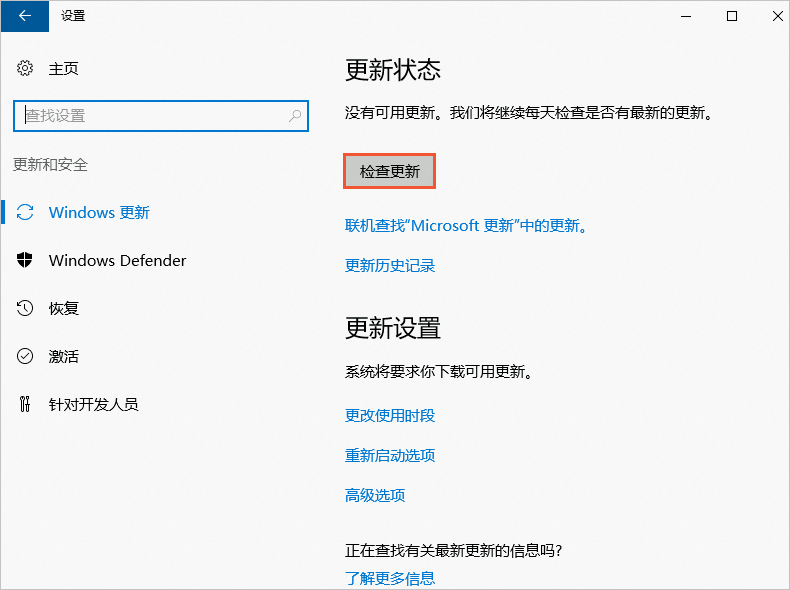Open 联机查找 Microsoft 更新 link
This screenshot has height=590, width=790.
pyautogui.click(x=466, y=226)
